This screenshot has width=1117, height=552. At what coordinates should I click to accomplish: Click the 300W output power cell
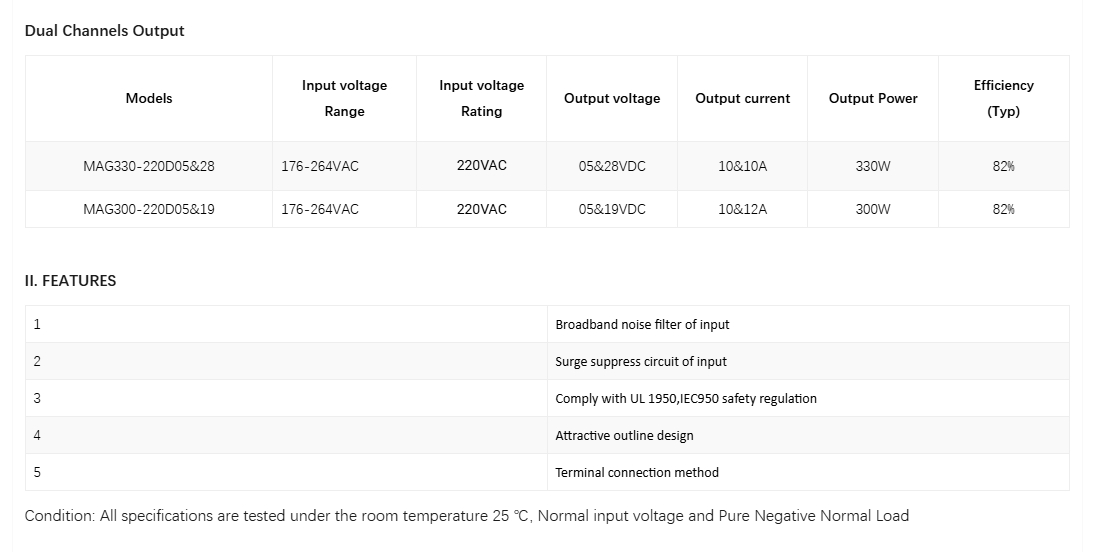(873, 209)
